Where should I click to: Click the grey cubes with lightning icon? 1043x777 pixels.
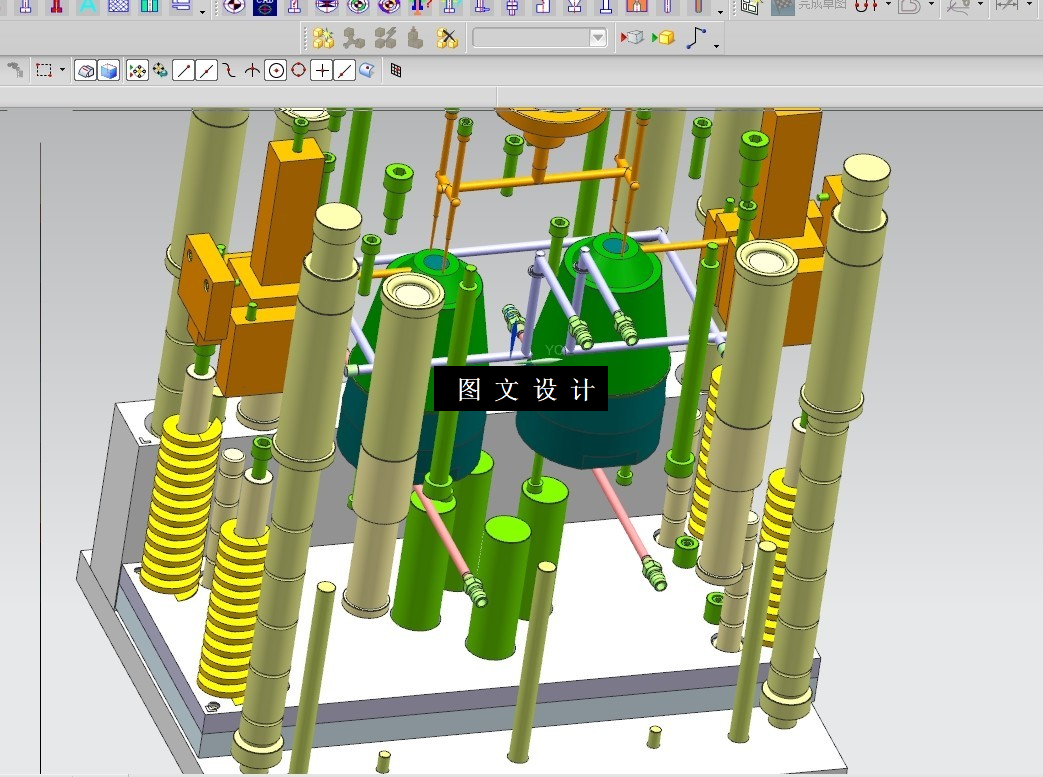pos(385,38)
